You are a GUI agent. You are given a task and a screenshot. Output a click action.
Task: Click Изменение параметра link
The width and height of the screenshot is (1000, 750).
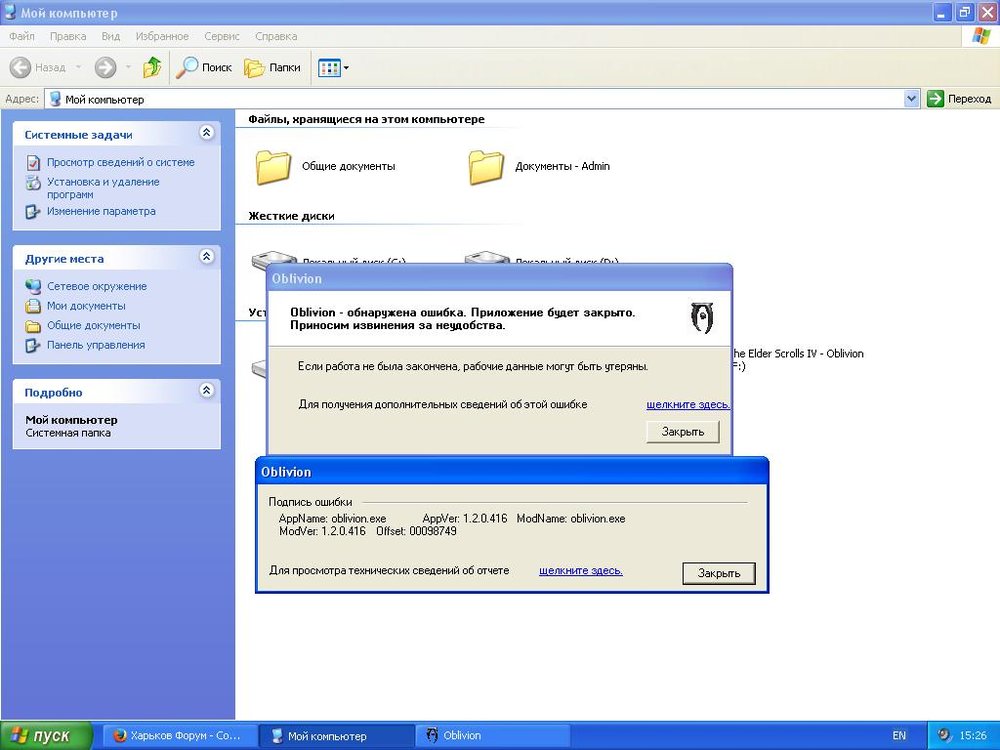click(x=101, y=211)
